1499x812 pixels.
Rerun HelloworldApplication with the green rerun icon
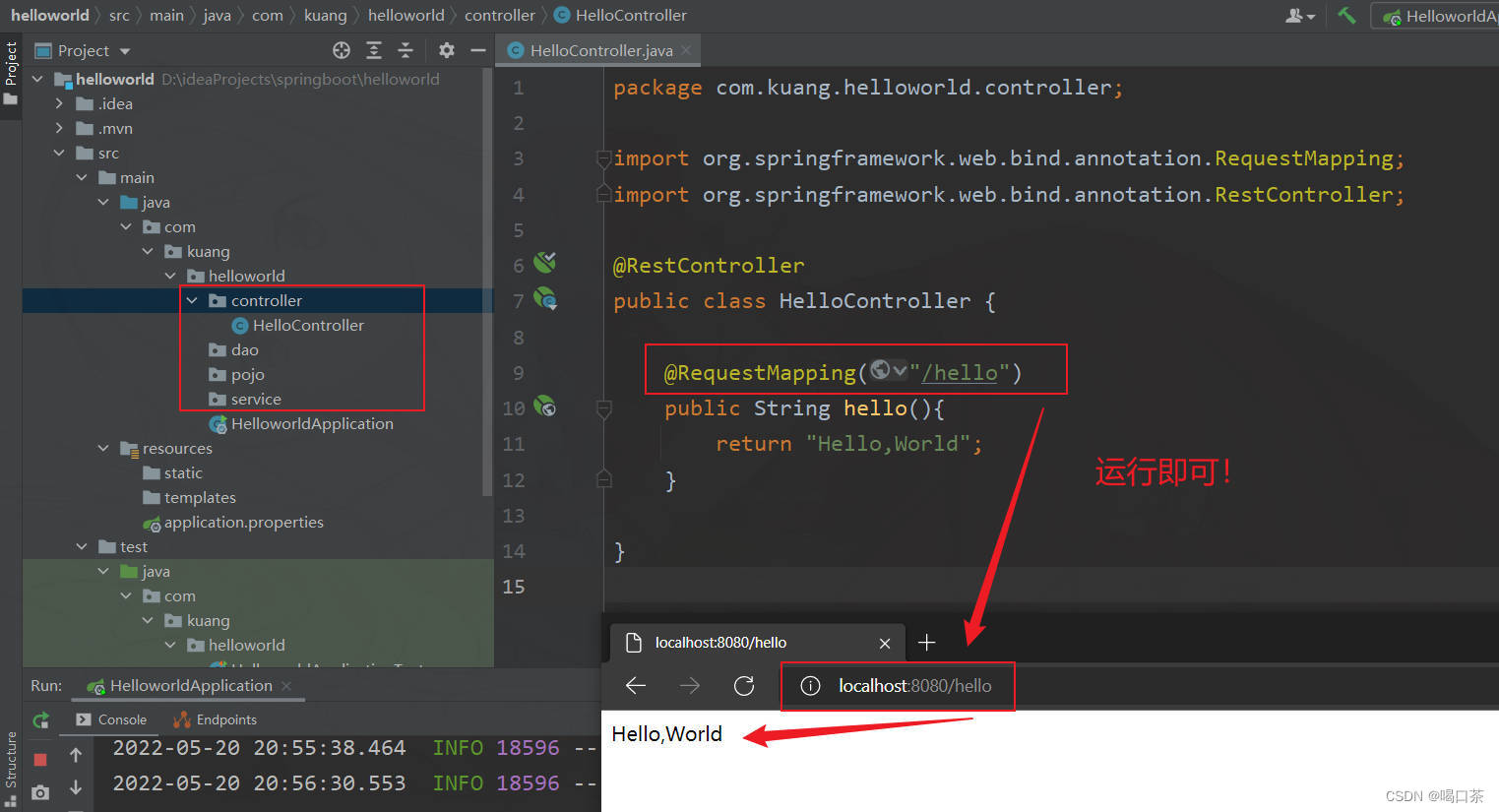pyautogui.click(x=40, y=720)
